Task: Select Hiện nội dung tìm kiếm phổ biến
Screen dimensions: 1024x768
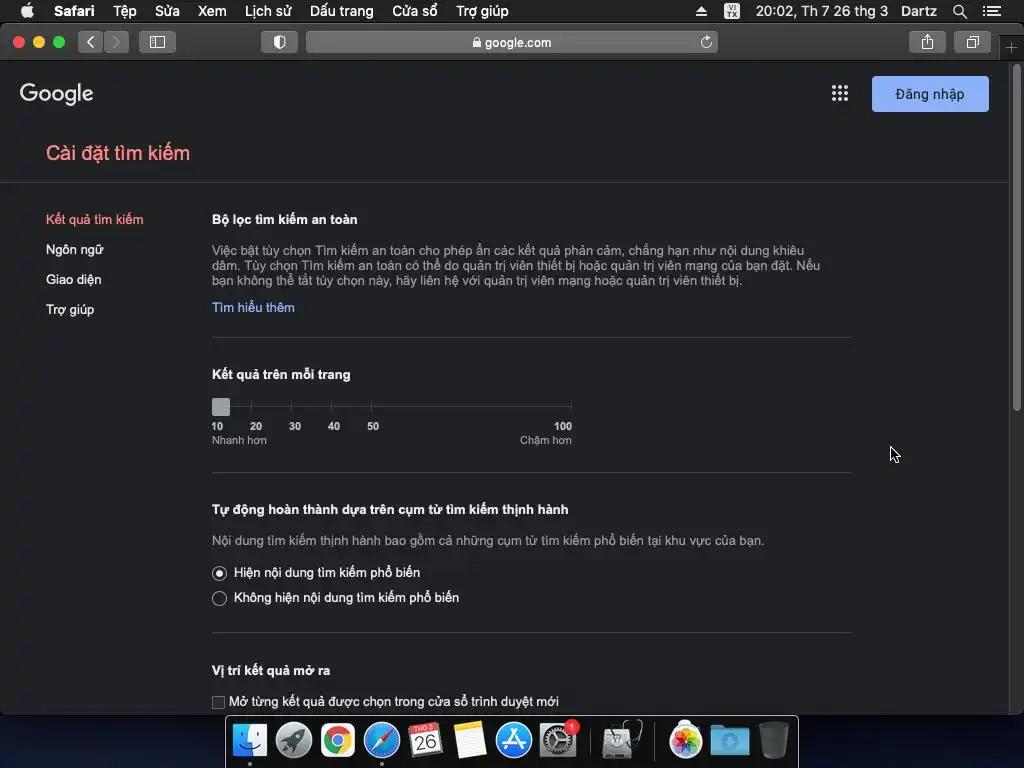Action: [219, 573]
